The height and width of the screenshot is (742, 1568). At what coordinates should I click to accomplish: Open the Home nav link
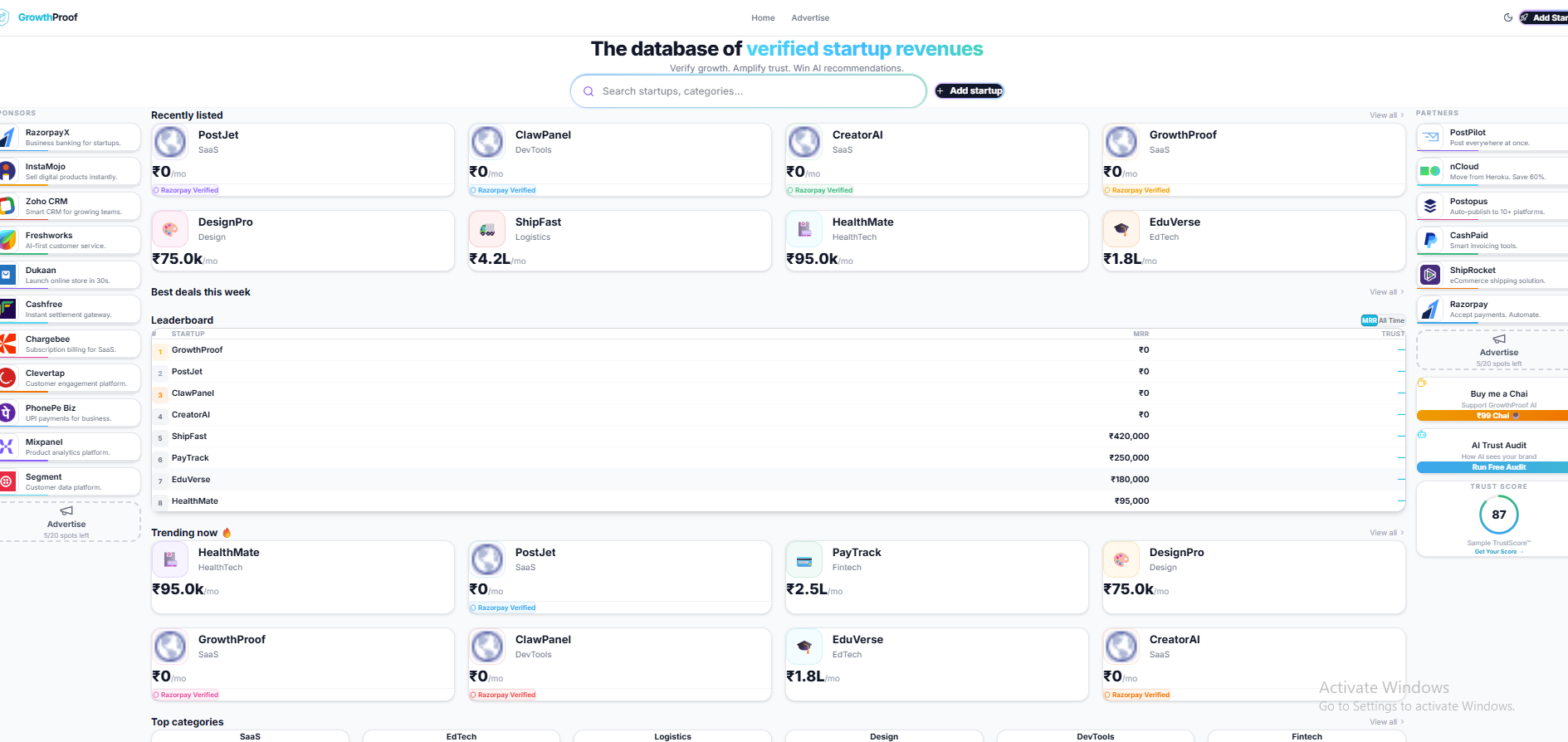click(x=763, y=18)
